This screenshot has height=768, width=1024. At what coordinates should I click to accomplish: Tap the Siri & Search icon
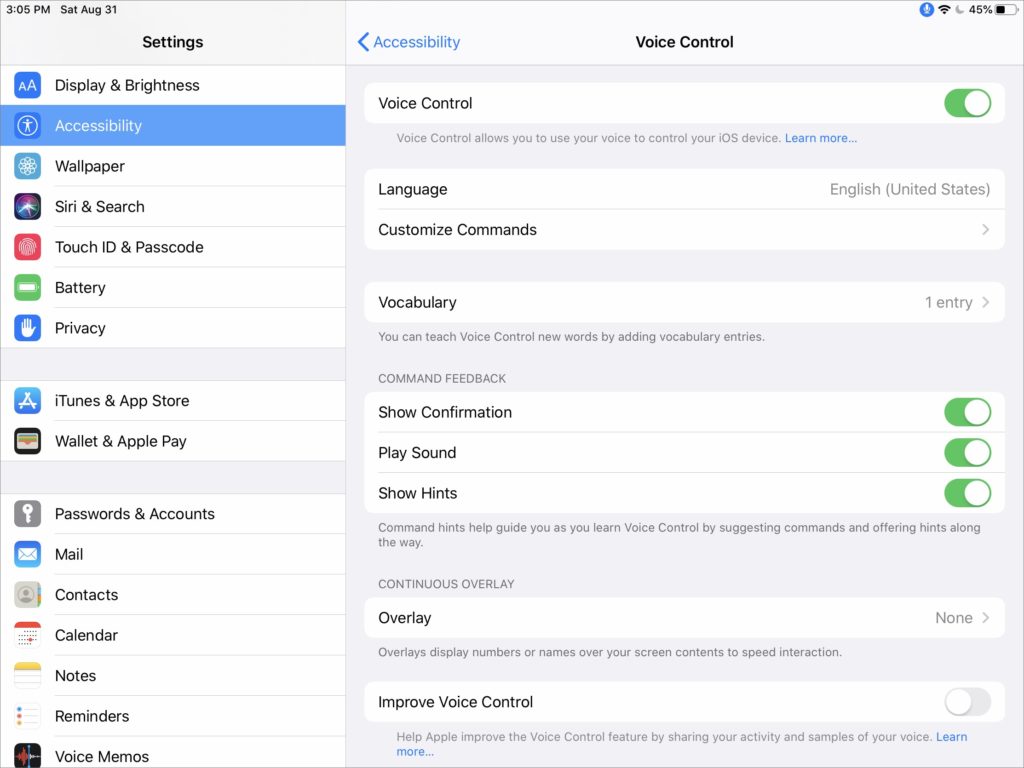point(27,207)
